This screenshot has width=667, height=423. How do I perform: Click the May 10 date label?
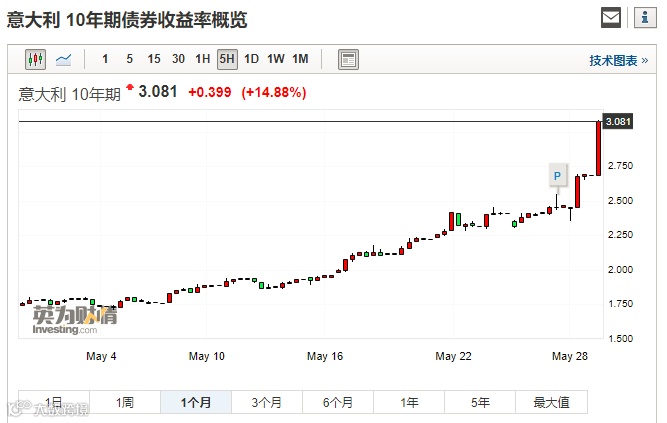(207, 356)
